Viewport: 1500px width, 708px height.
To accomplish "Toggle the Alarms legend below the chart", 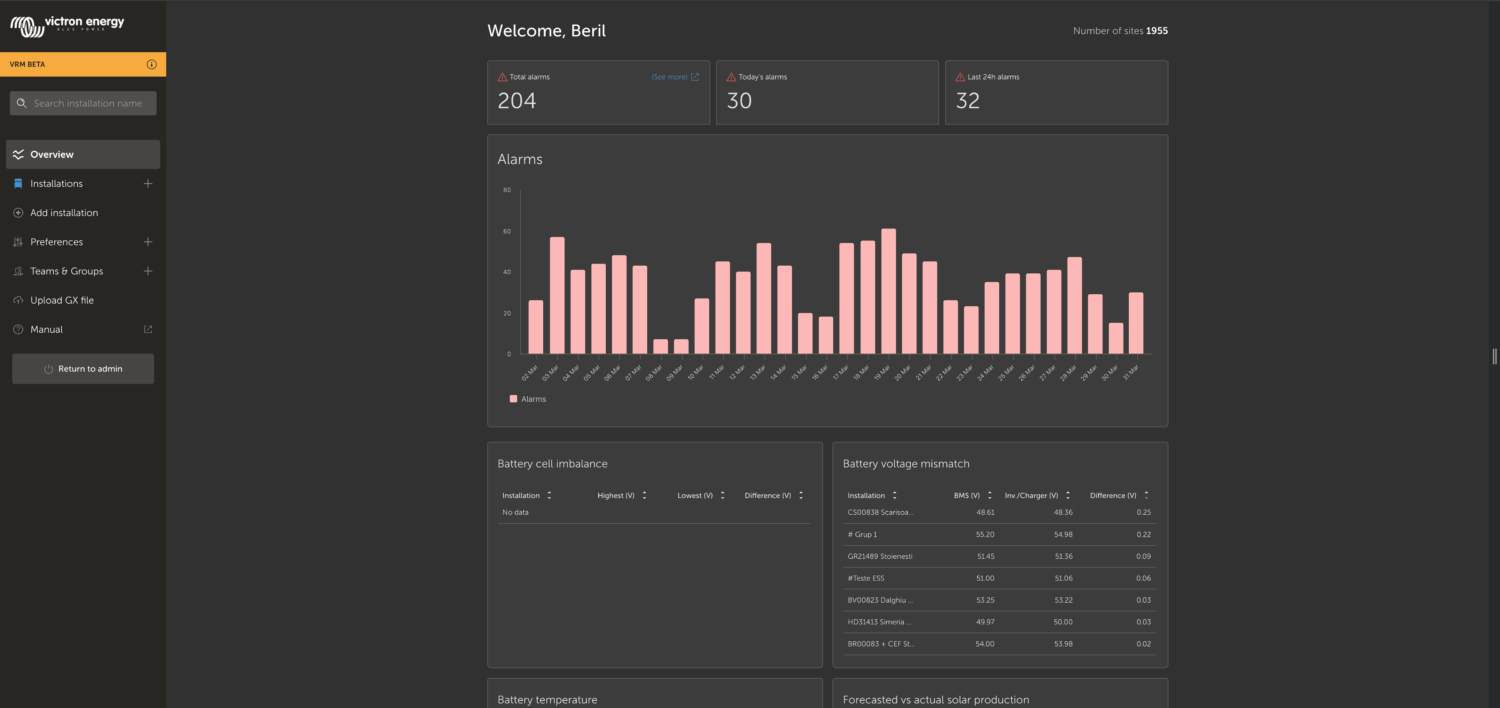I will pyautogui.click(x=527, y=399).
